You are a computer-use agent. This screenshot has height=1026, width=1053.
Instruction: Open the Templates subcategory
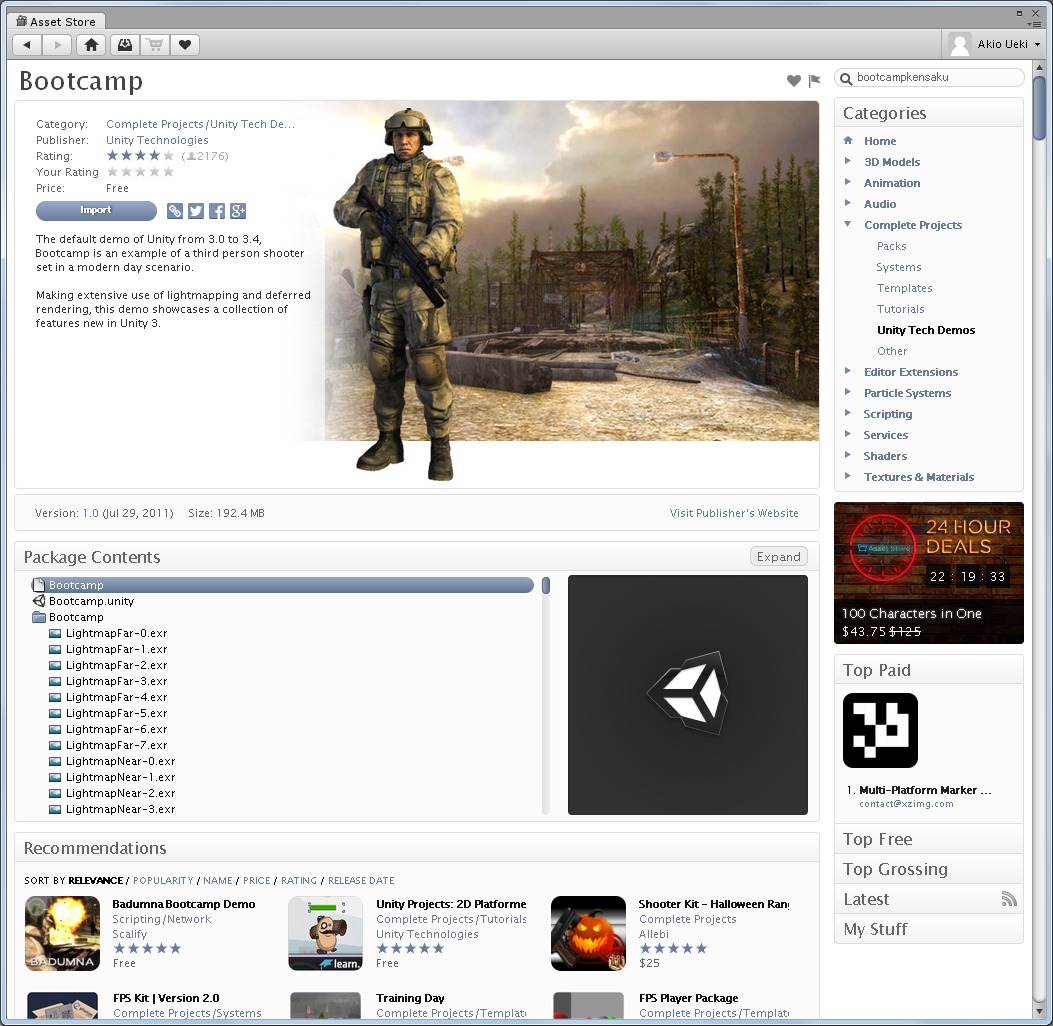click(x=905, y=288)
